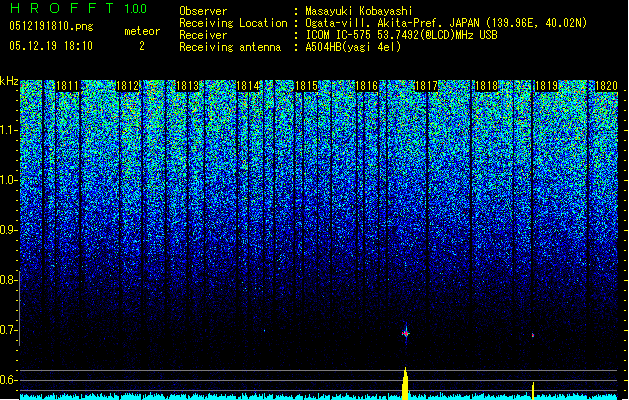The height and width of the screenshot is (400, 629).
Task: Click the 1814 time marker
Action: coord(248,86)
